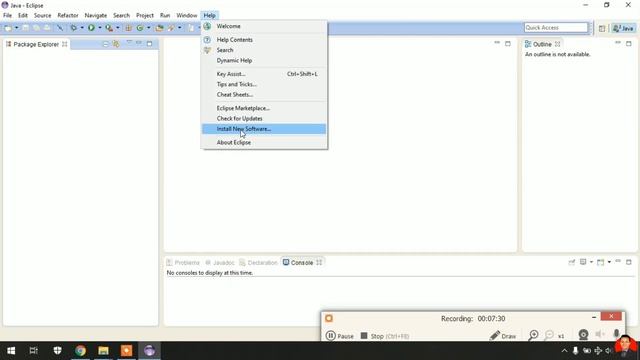Open the Run dropdown arrow
The width and height of the screenshot is (640, 360).
click(x=99, y=28)
